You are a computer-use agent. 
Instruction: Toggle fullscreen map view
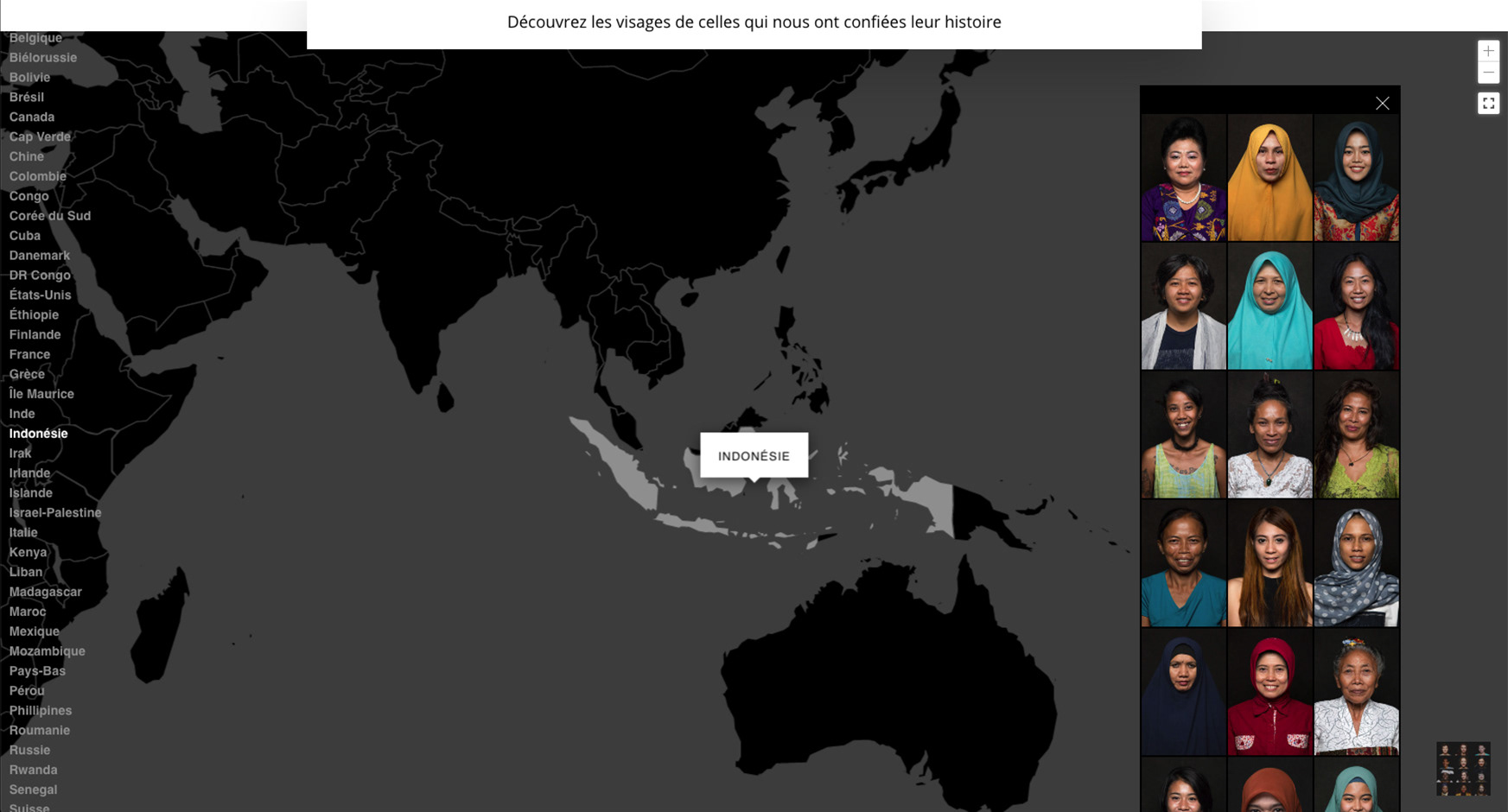click(1488, 104)
